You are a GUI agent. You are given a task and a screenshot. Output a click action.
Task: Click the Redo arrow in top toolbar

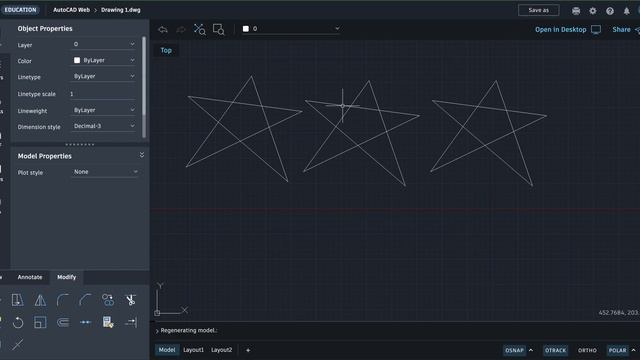[181, 29]
